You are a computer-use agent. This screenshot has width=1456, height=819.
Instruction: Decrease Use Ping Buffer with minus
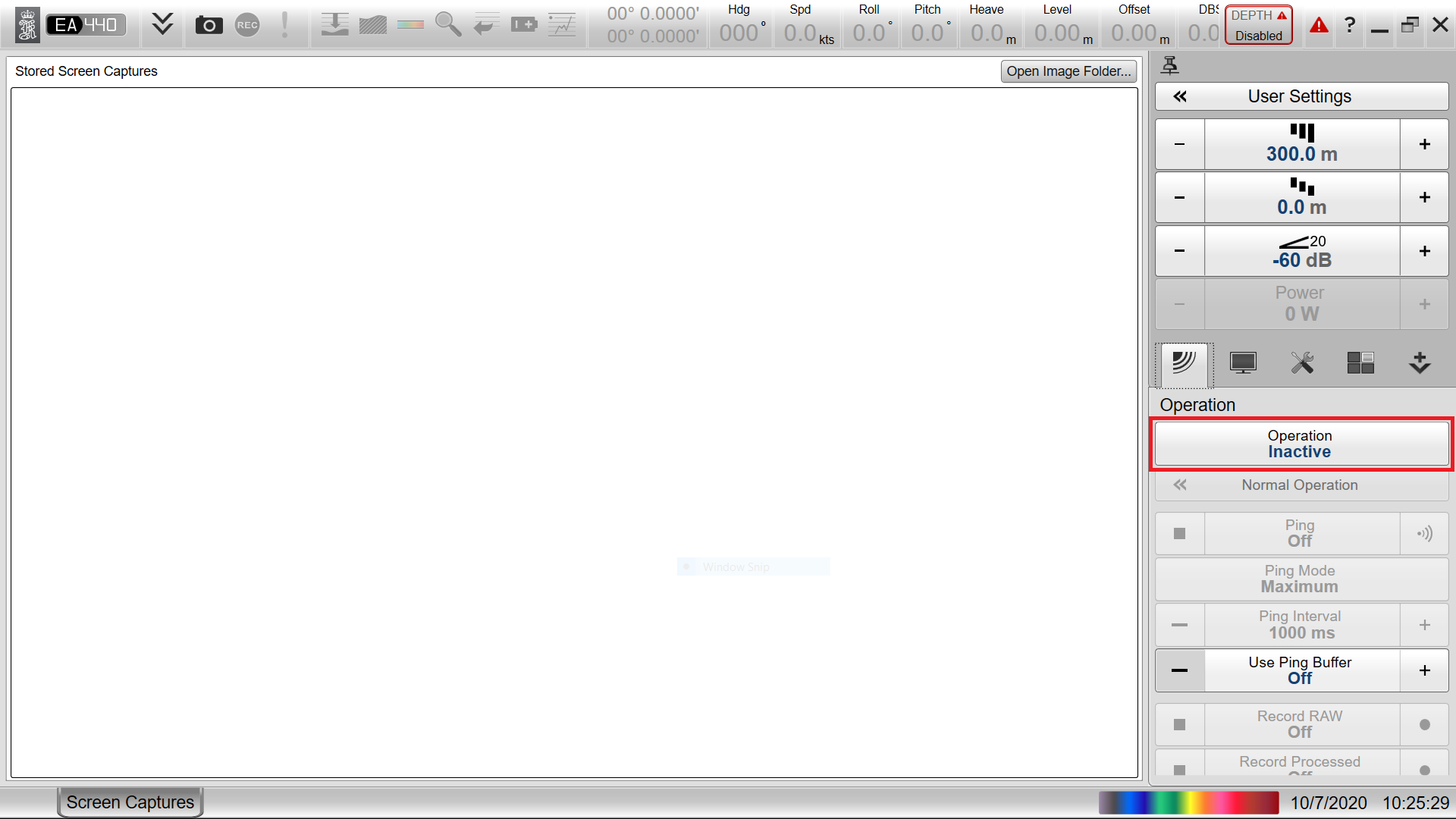click(x=1179, y=670)
